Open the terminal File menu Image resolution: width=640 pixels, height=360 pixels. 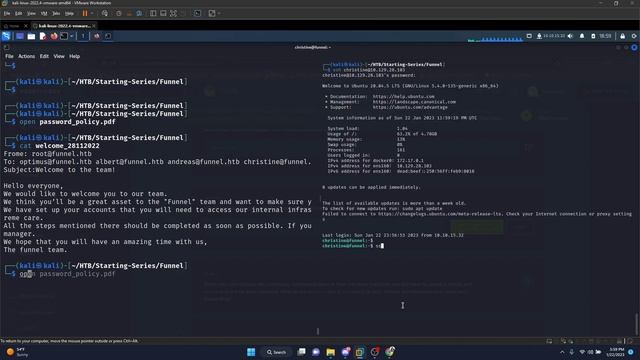tap(9, 56)
